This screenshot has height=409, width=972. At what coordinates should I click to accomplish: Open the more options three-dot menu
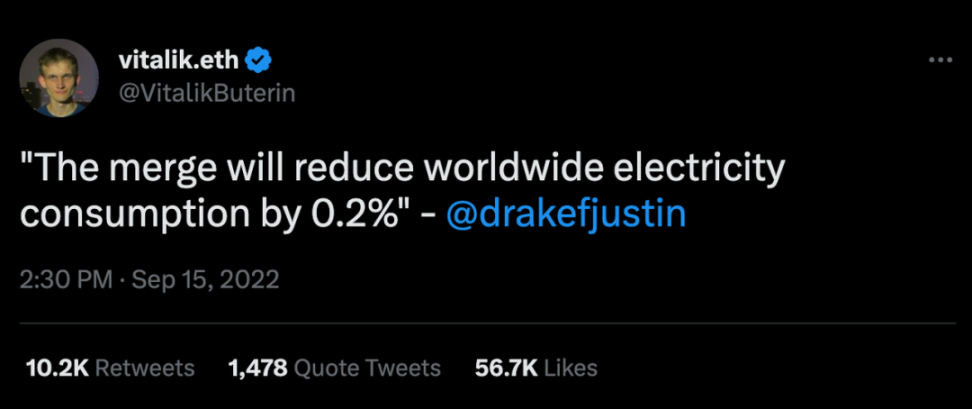pos(940,60)
